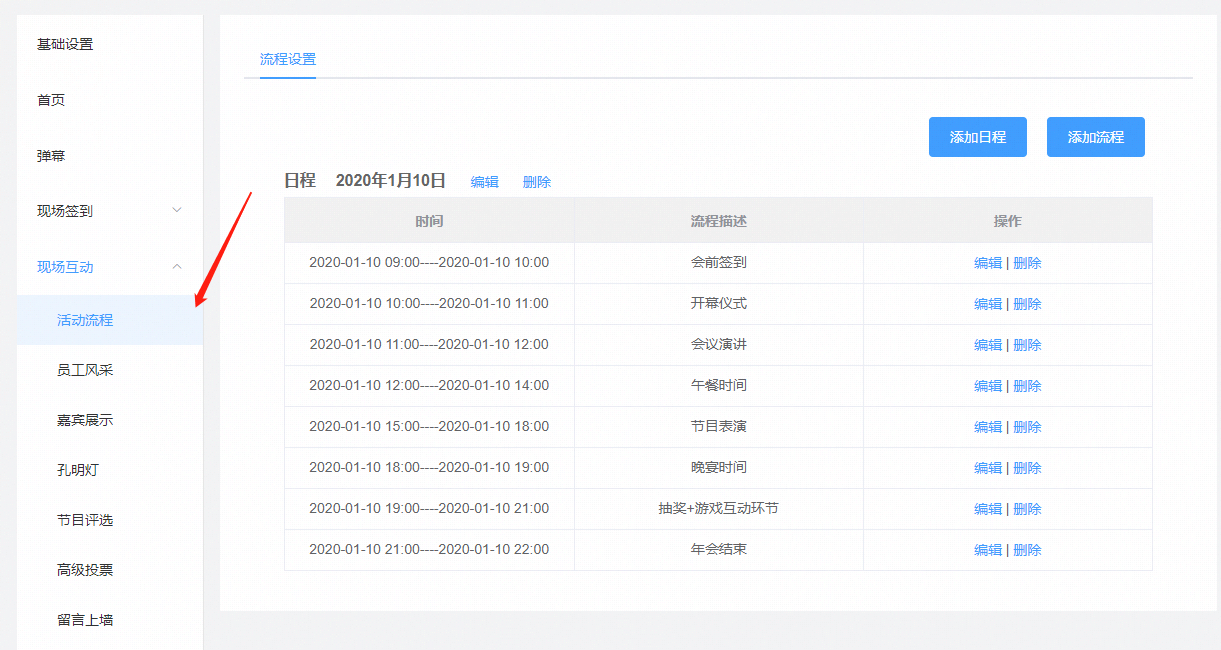Open 留言上墙 submenu item
The height and width of the screenshot is (650, 1221).
pyautogui.click(x=85, y=620)
